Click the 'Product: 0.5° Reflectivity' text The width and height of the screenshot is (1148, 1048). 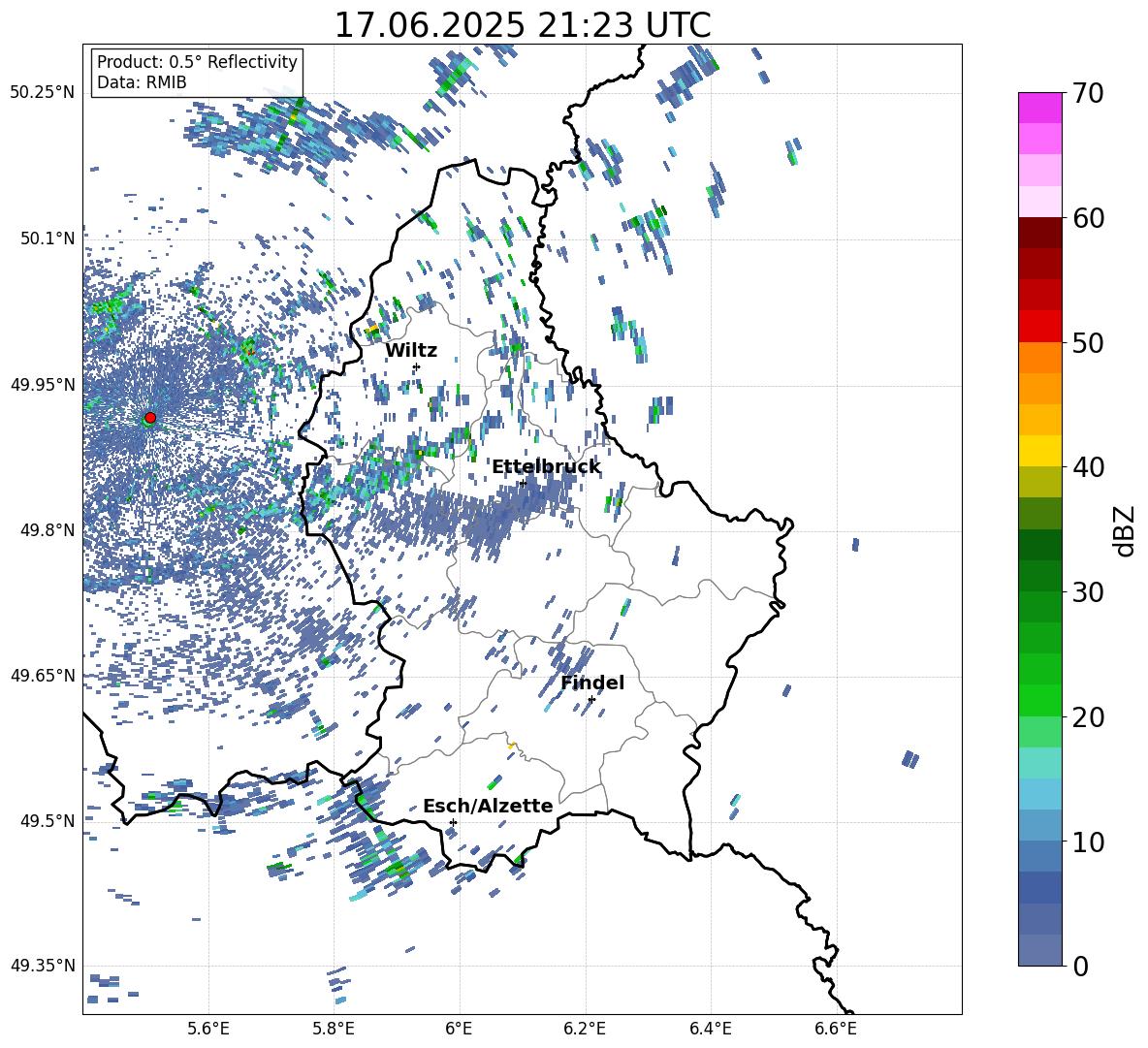click(x=197, y=62)
